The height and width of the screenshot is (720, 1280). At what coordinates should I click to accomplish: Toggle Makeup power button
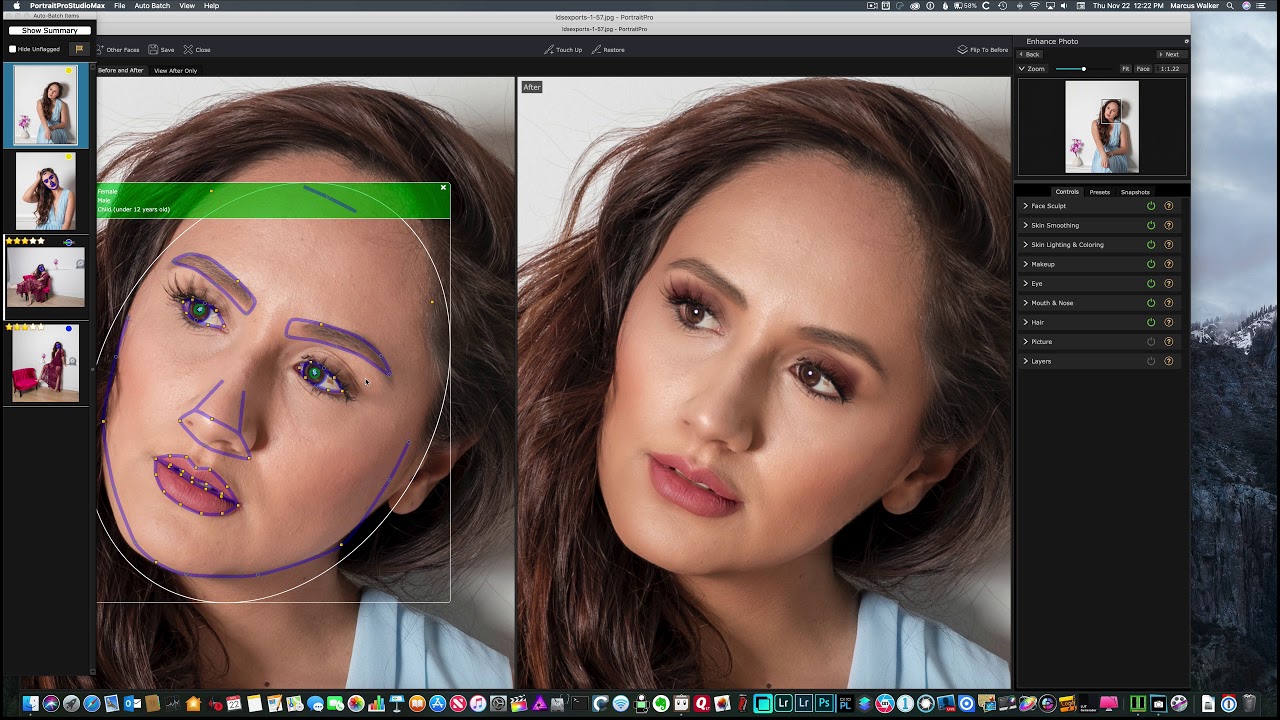click(1151, 264)
